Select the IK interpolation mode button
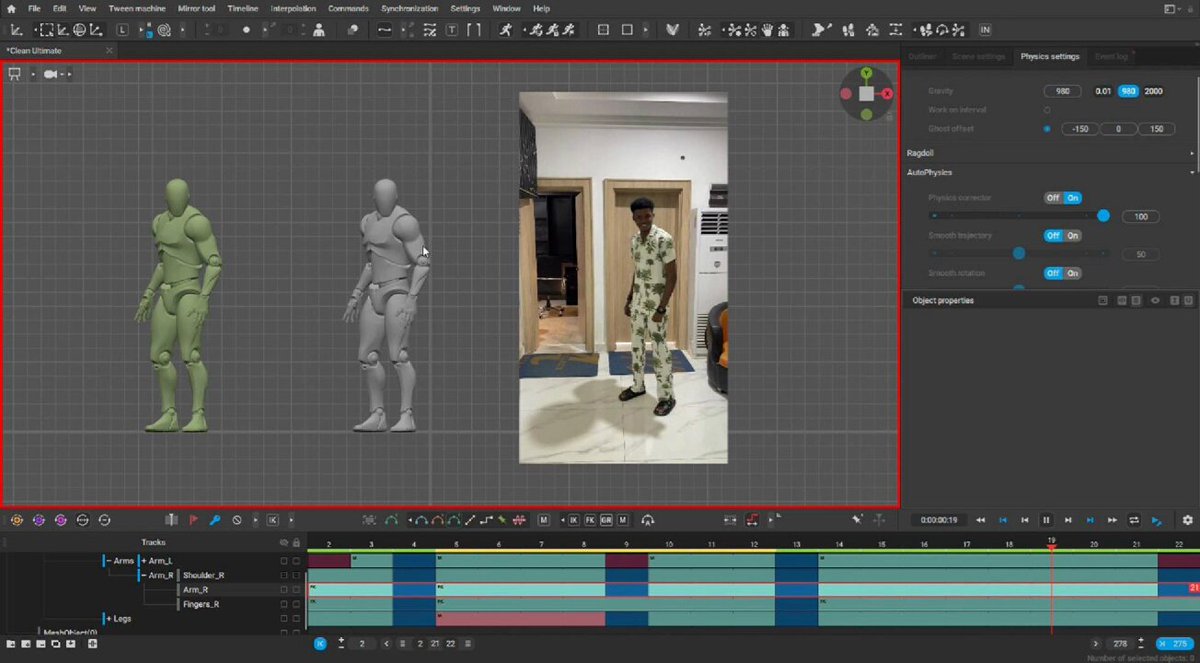The height and width of the screenshot is (663, 1200). tap(574, 520)
